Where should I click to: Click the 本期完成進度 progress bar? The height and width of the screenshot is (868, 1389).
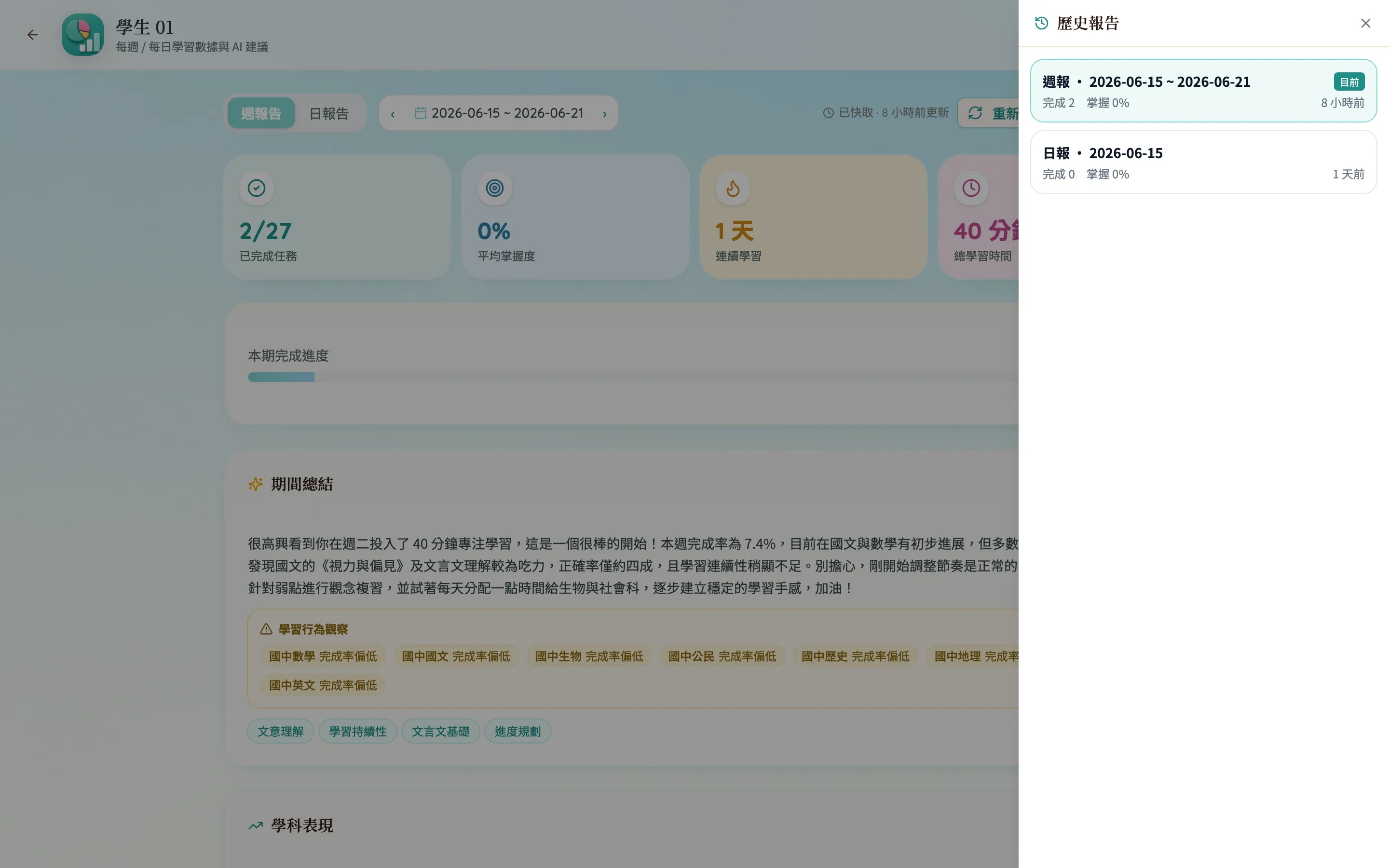[633, 377]
